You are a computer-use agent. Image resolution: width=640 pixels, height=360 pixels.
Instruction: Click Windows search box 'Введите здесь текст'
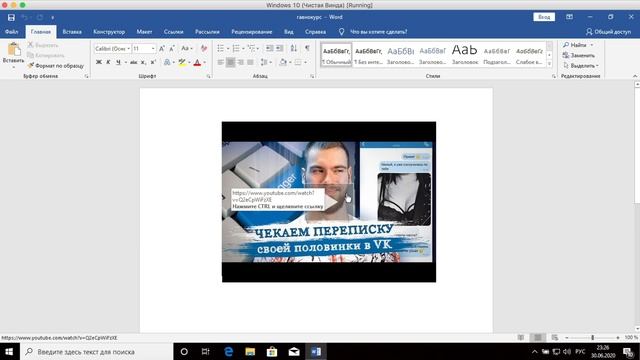[96, 351]
